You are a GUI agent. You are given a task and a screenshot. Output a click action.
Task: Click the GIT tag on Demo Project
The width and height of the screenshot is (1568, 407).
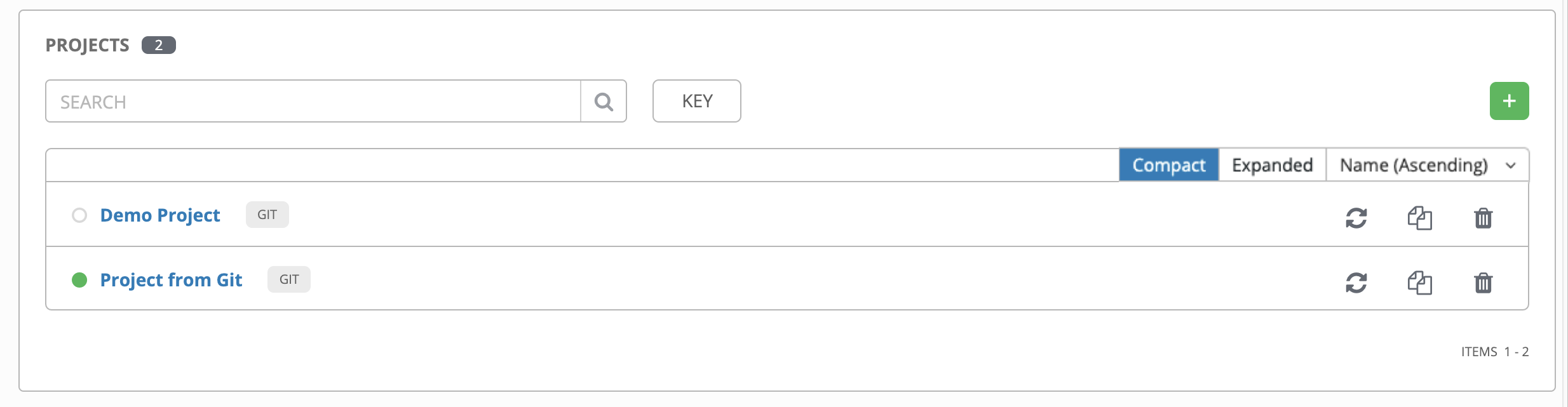click(267, 215)
